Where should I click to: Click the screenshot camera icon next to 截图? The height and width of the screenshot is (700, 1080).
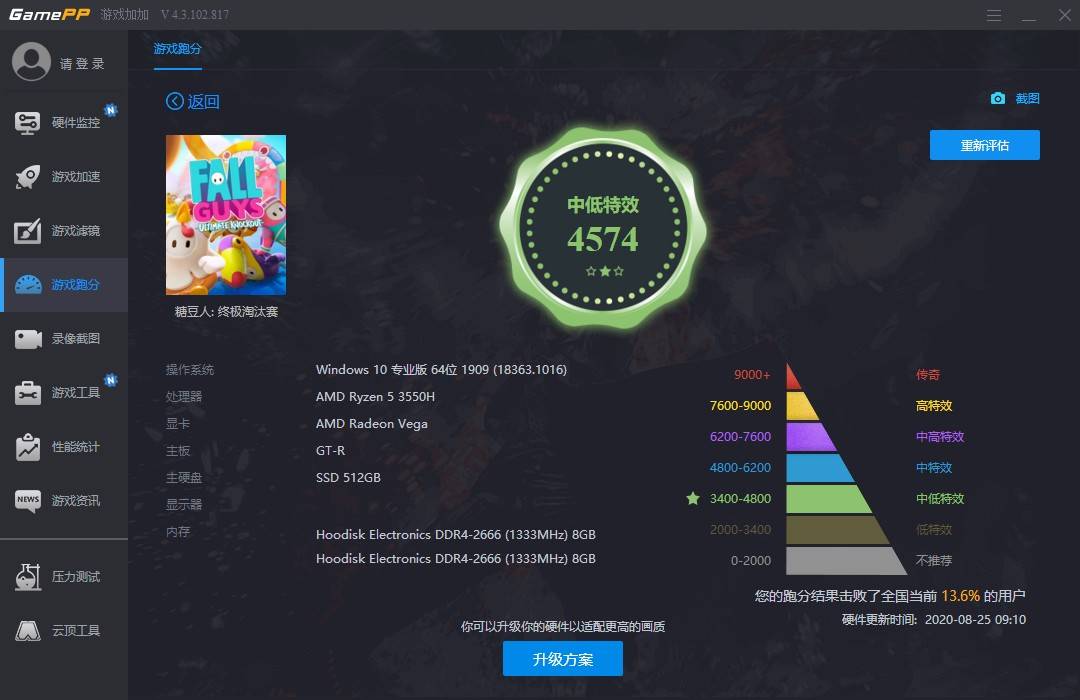[997, 99]
